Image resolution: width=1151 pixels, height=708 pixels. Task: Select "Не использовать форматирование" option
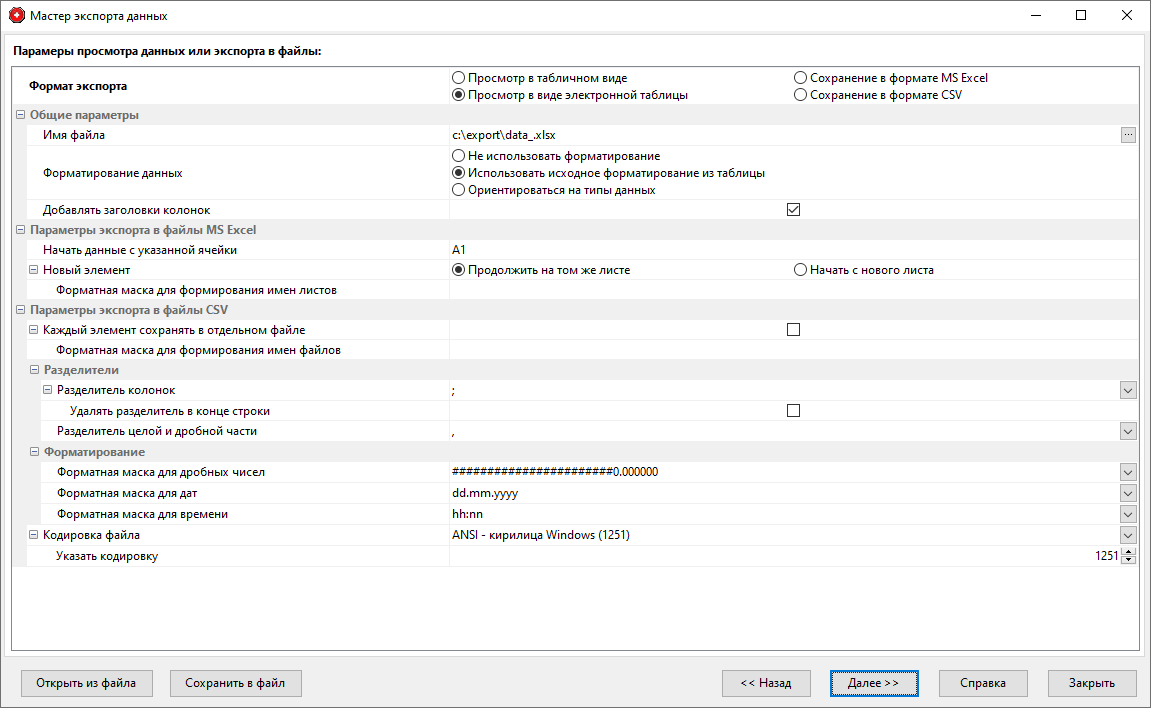coord(458,156)
